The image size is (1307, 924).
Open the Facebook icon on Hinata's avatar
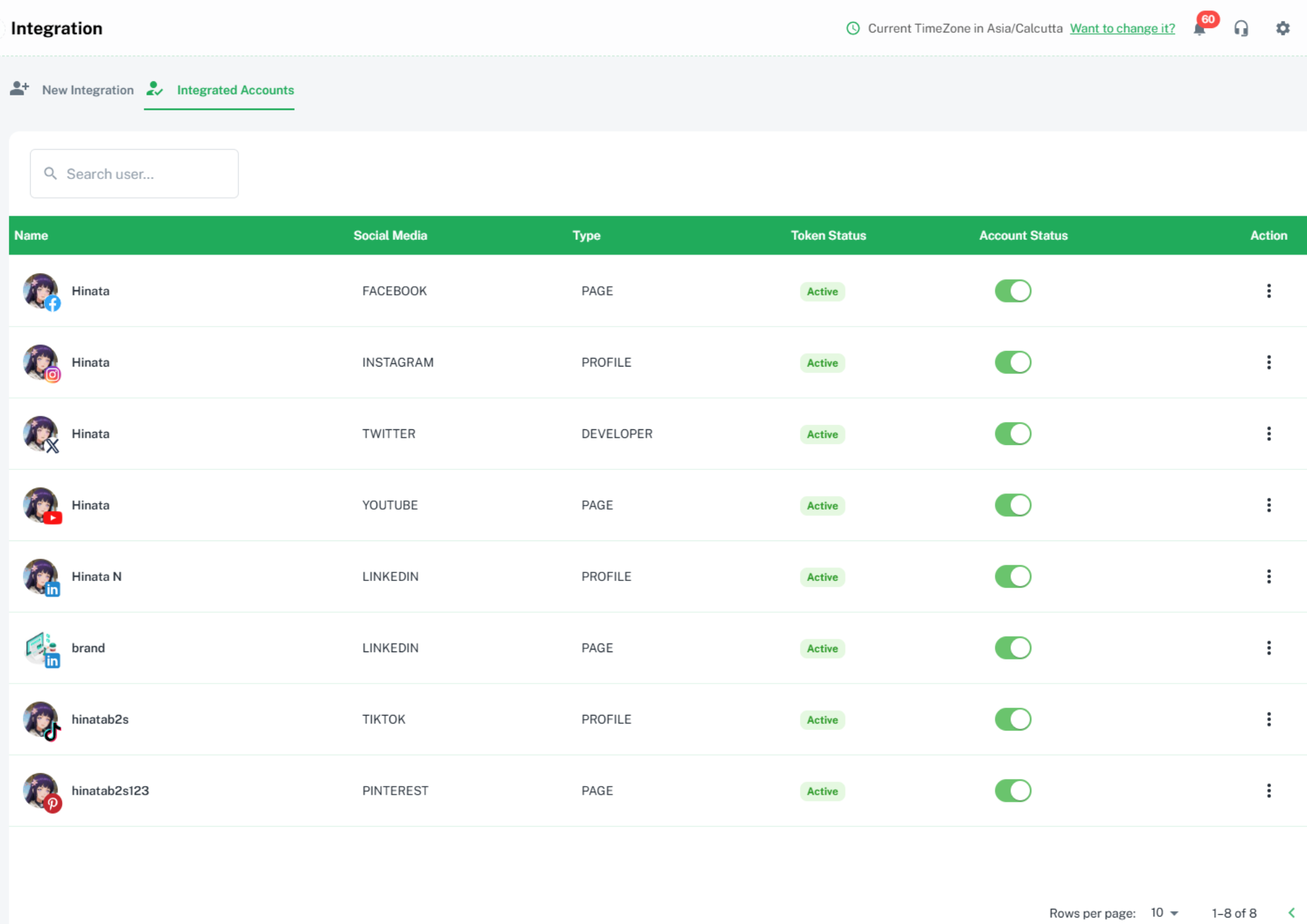point(54,303)
